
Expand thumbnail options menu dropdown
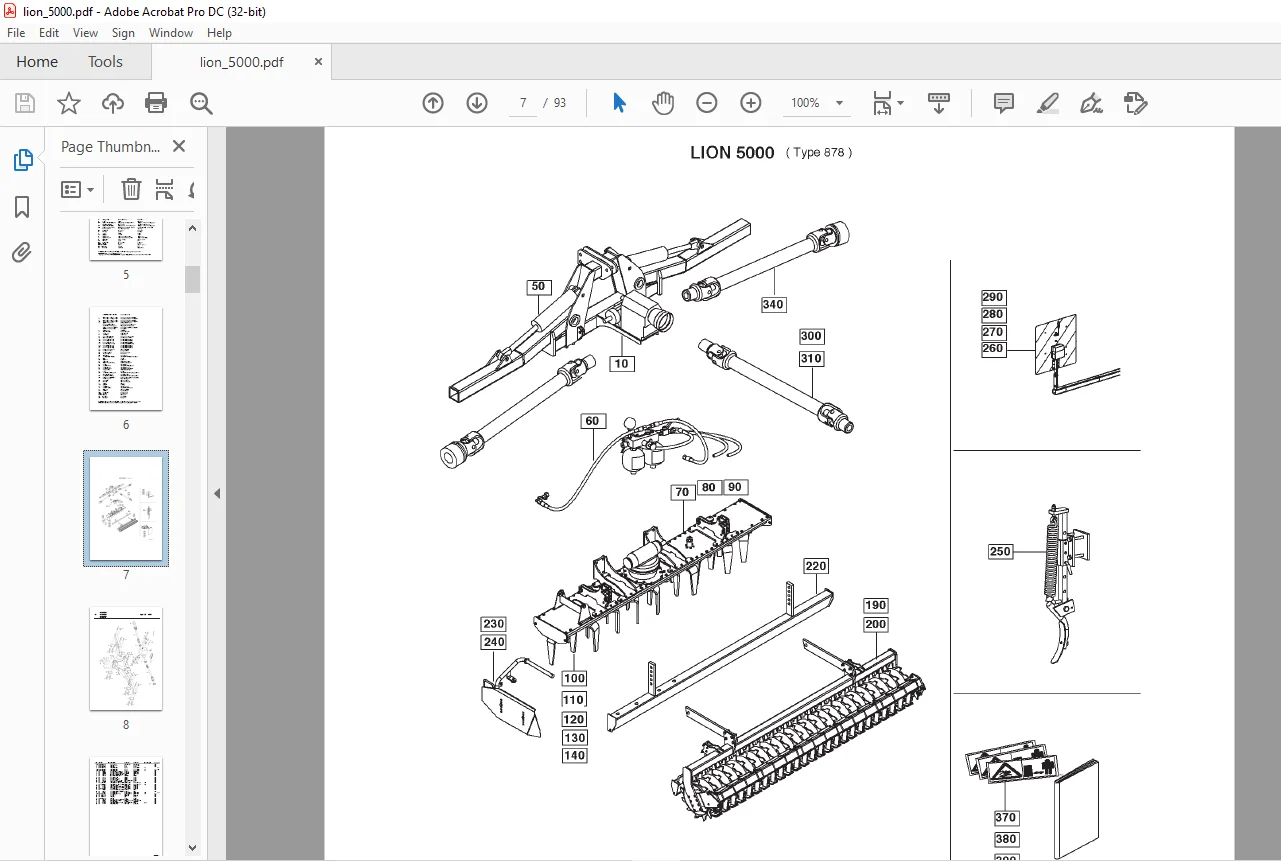point(78,189)
